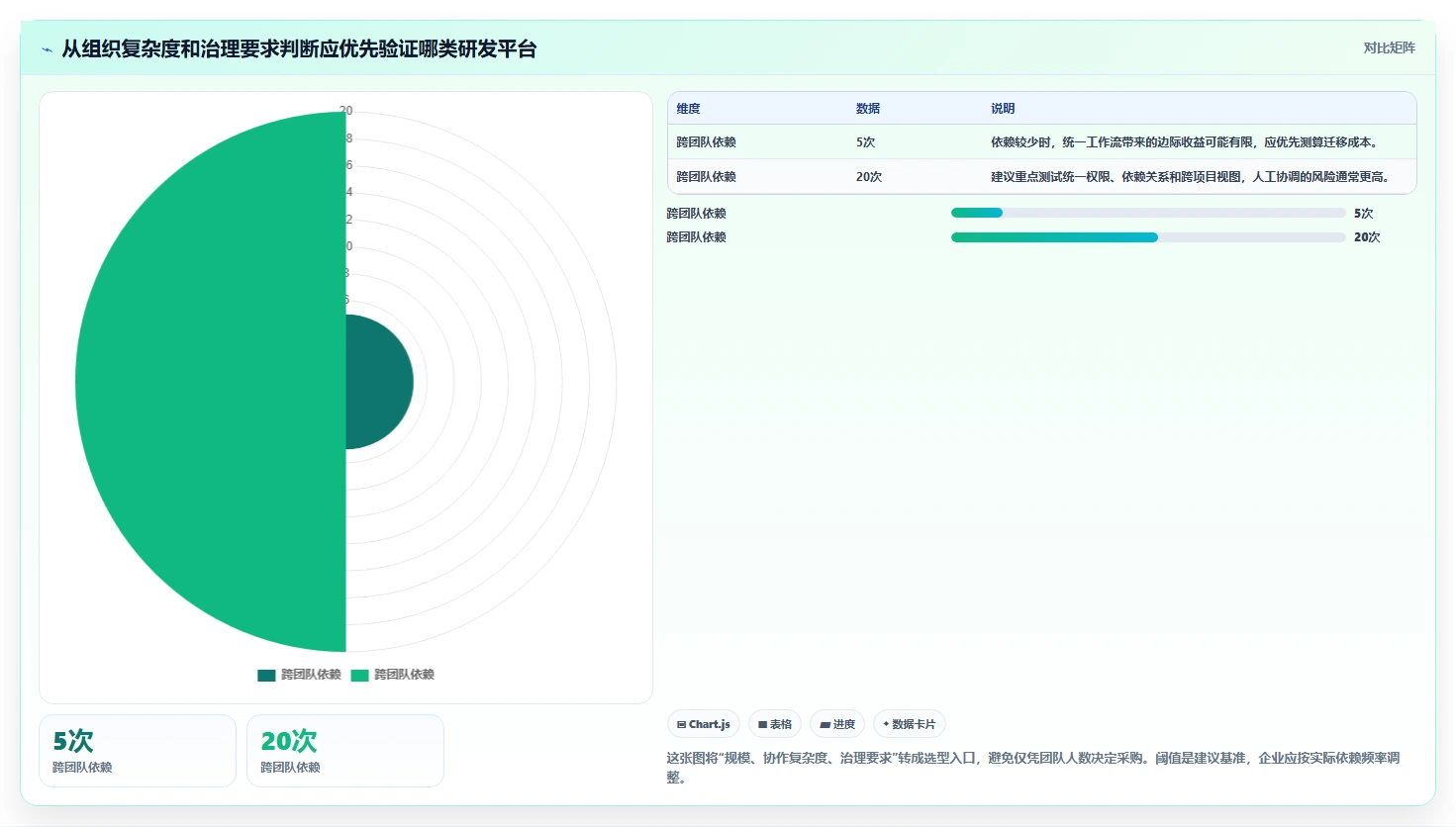Click the 5次 cell in the table
The height and width of the screenshot is (827, 1456).
coord(866,142)
